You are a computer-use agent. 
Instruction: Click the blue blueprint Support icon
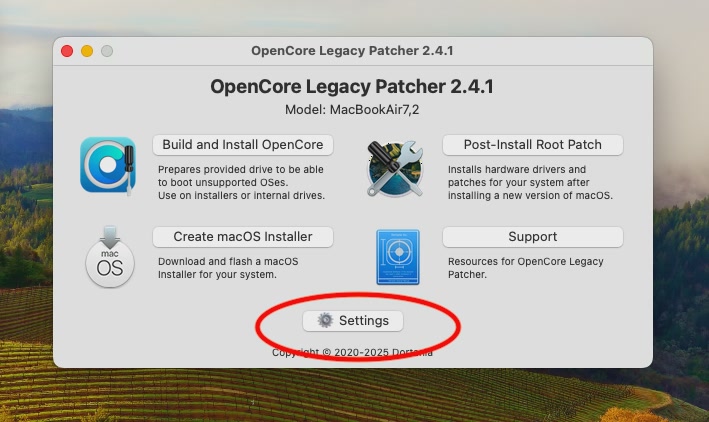(398, 257)
